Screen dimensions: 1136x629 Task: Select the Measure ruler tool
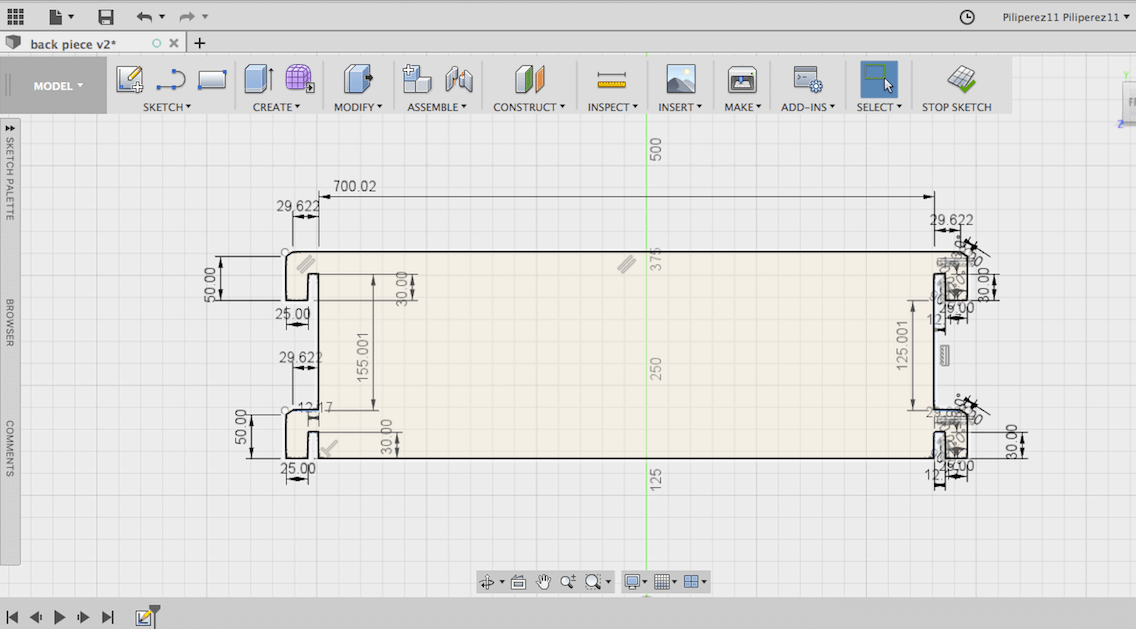click(x=612, y=80)
